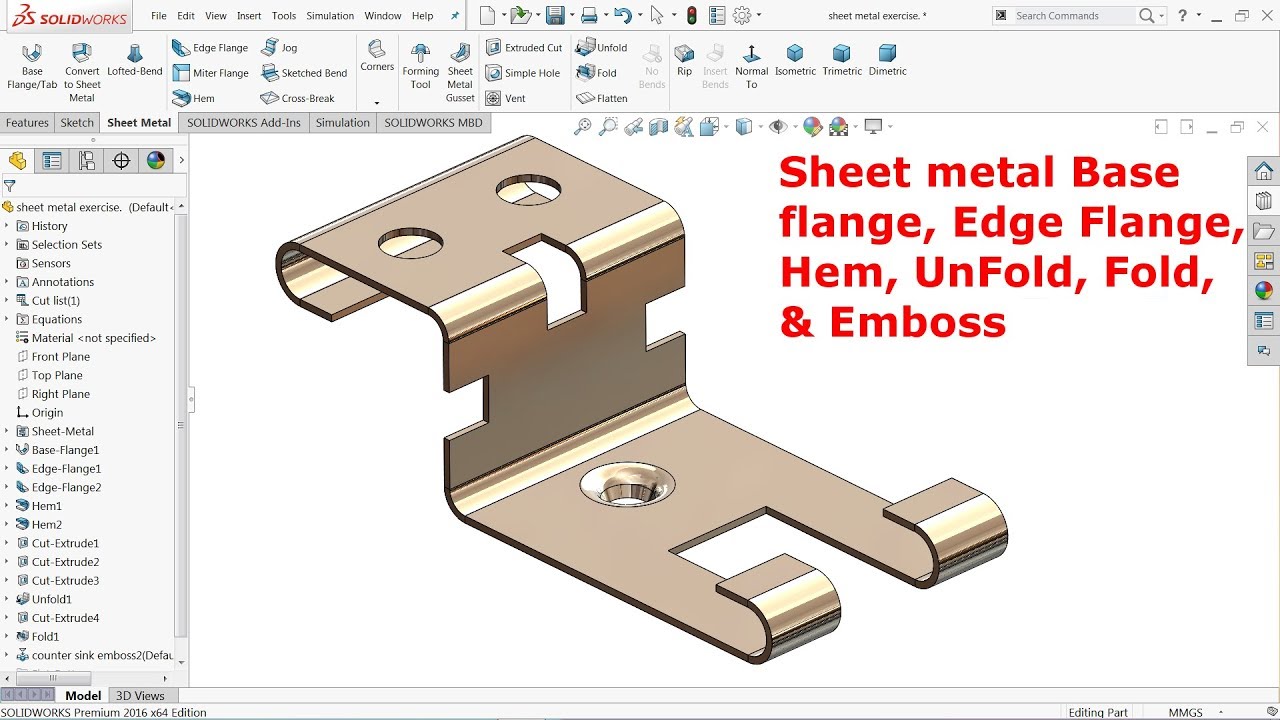Switch view to Normal To

pos(752,67)
